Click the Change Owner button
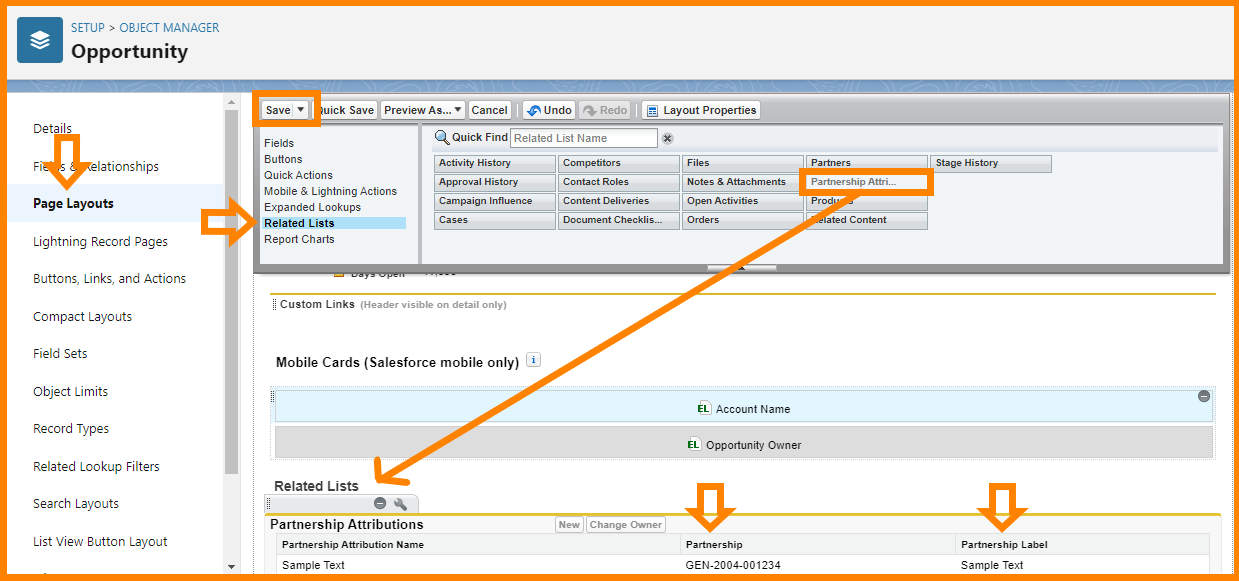1239x581 pixels. 626,525
